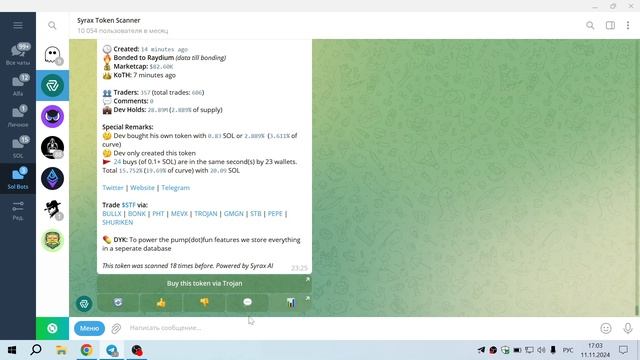Image resolution: width=640 pixels, height=360 pixels.
Task: Switch to the SOL folder
Action: pos(18,147)
